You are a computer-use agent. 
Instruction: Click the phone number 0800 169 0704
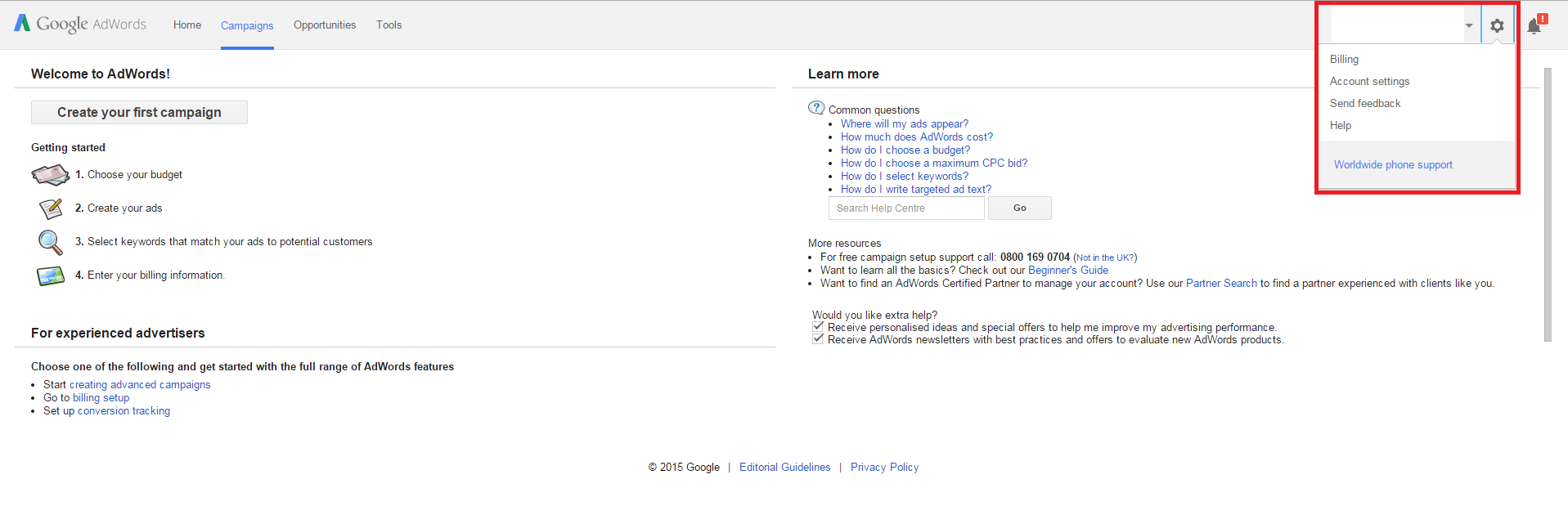coord(1035,257)
